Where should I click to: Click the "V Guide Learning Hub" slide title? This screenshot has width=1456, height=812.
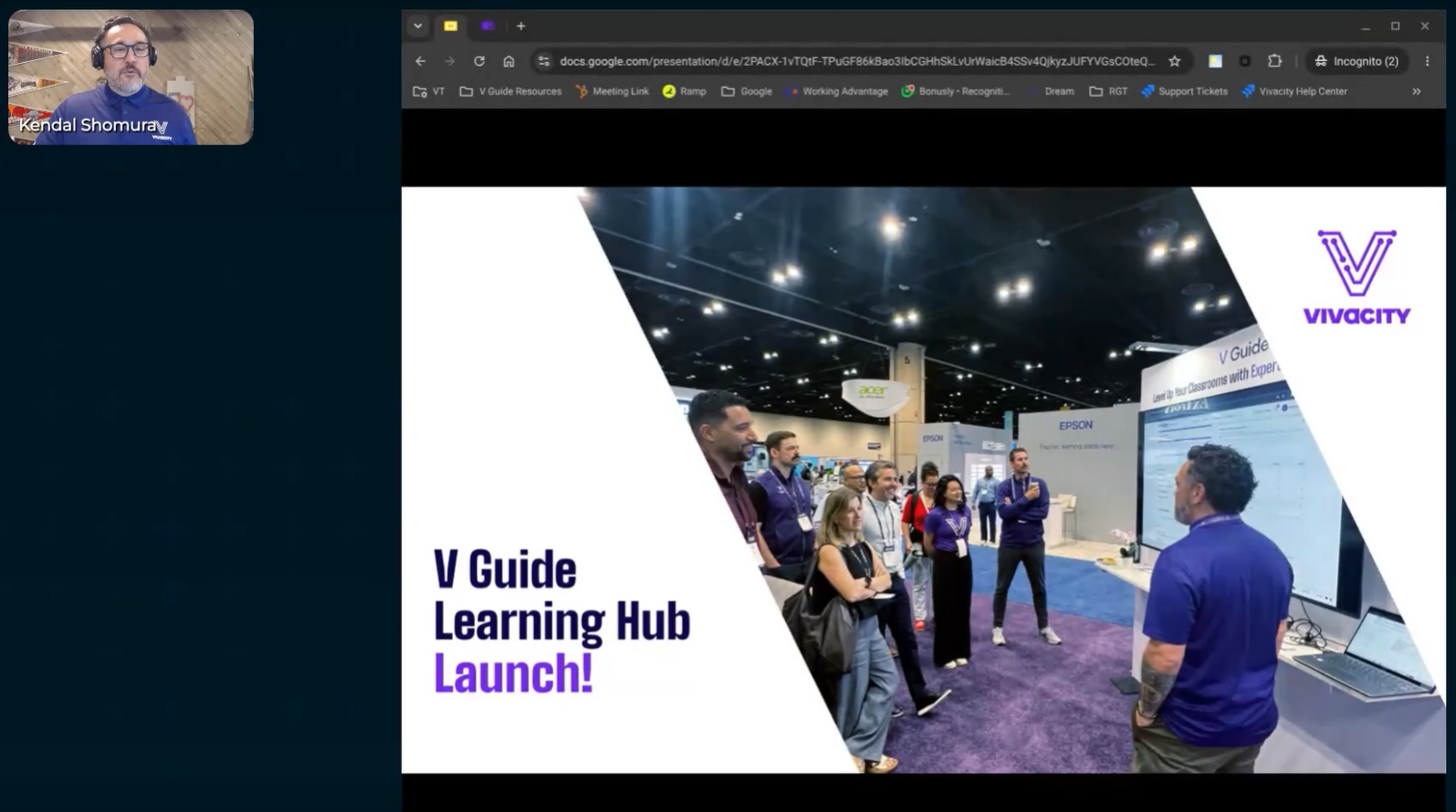click(561, 596)
